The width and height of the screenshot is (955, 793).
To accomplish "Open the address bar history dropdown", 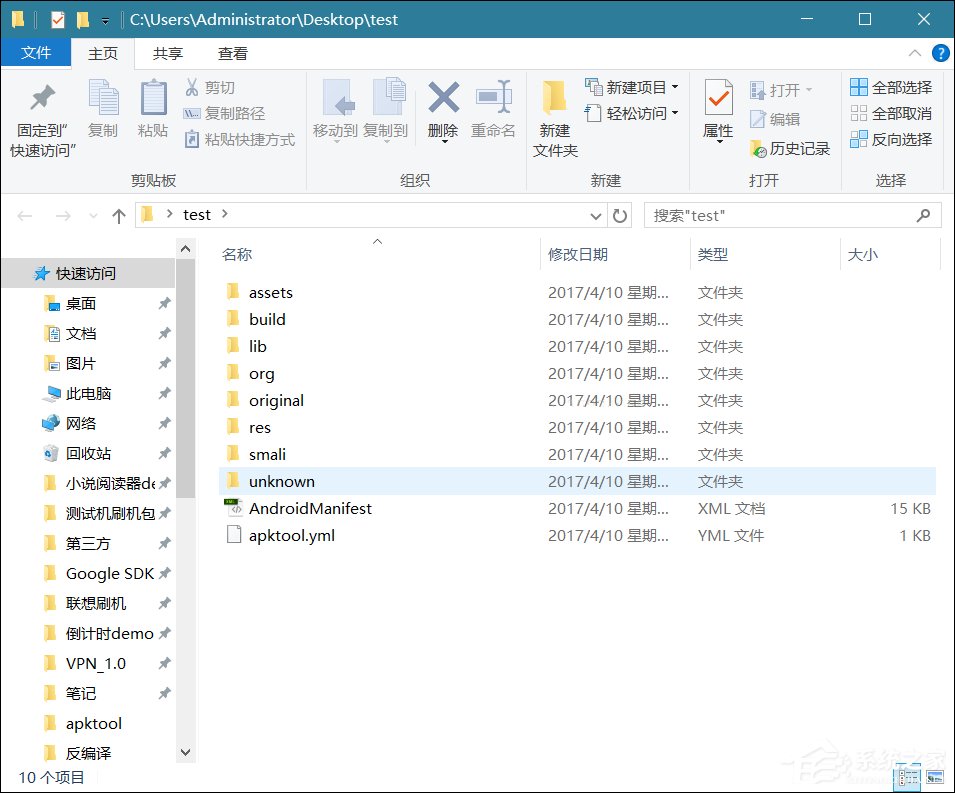I will tap(596, 214).
